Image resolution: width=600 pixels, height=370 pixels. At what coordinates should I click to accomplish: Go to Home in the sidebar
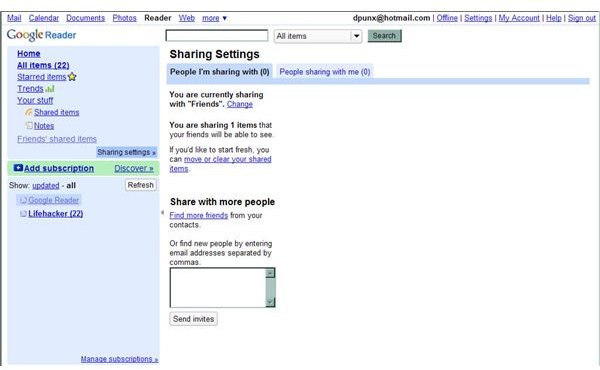click(29, 54)
